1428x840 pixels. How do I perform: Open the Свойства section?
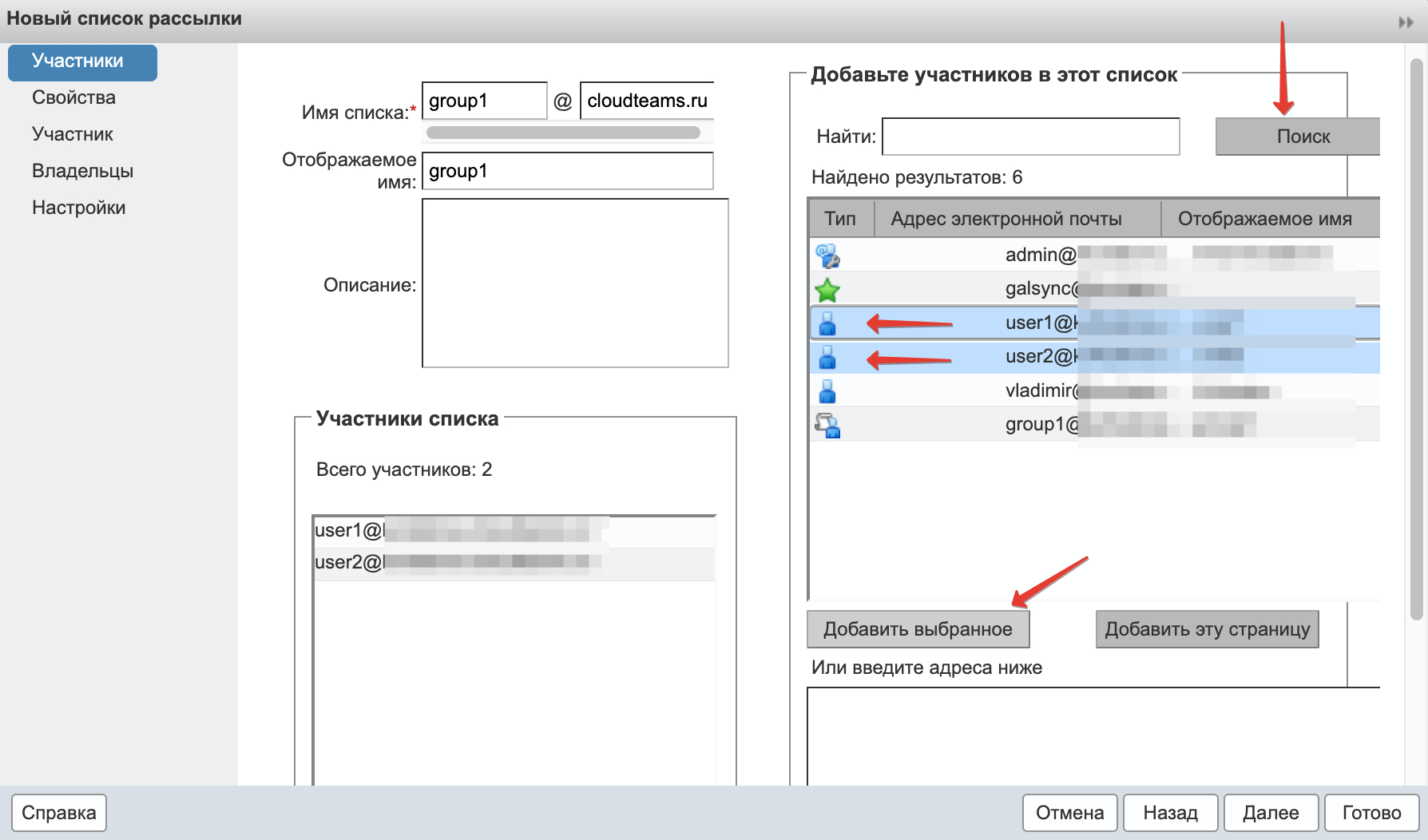[73, 97]
